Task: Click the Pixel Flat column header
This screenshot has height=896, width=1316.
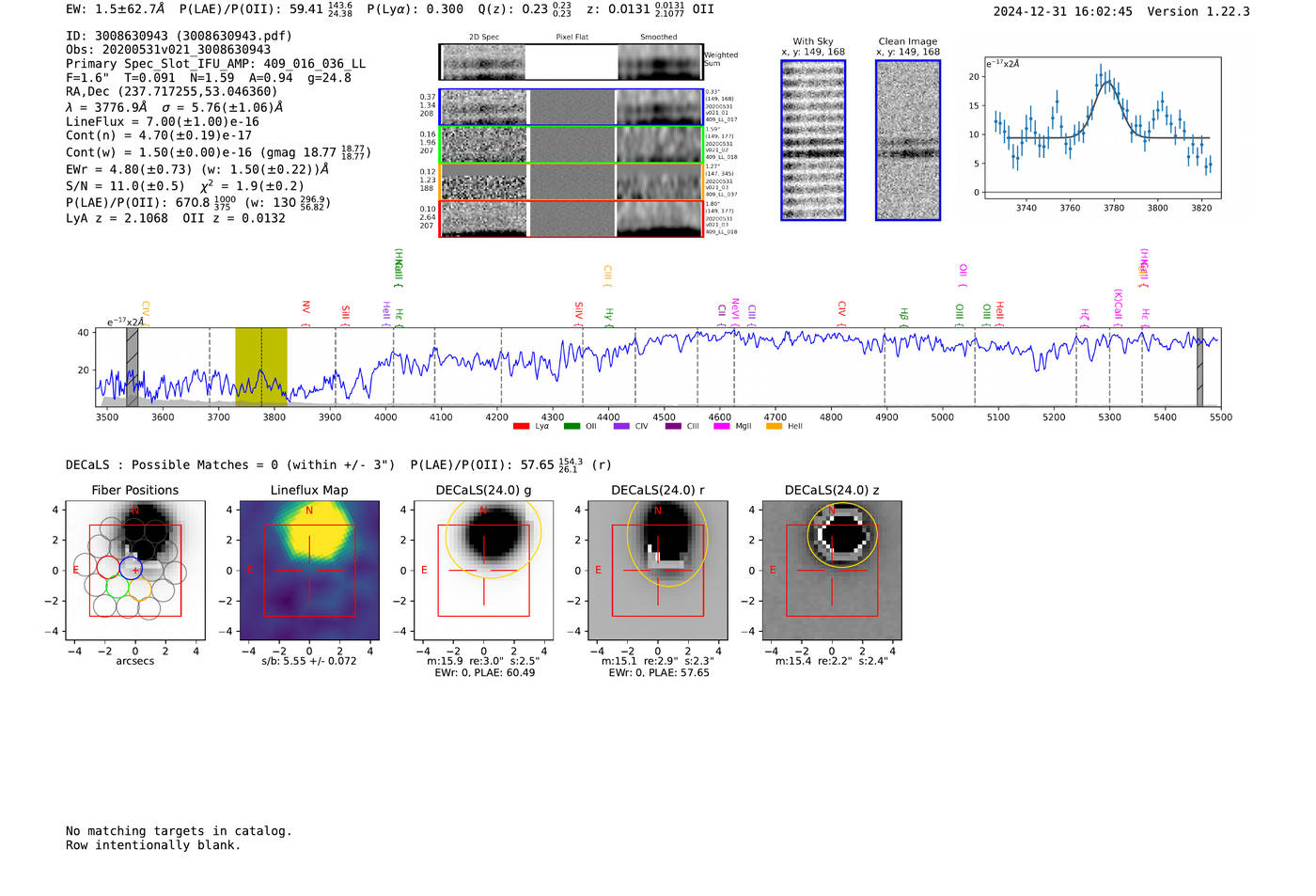Action: point(572,38)
